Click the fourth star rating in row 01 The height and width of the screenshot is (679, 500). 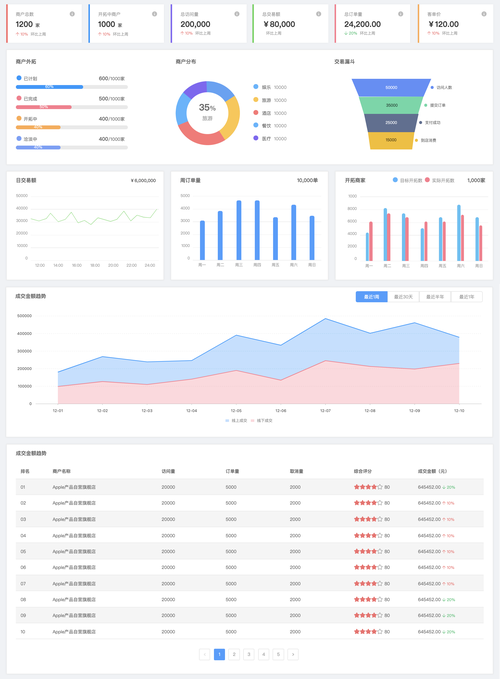coord(374,487)
